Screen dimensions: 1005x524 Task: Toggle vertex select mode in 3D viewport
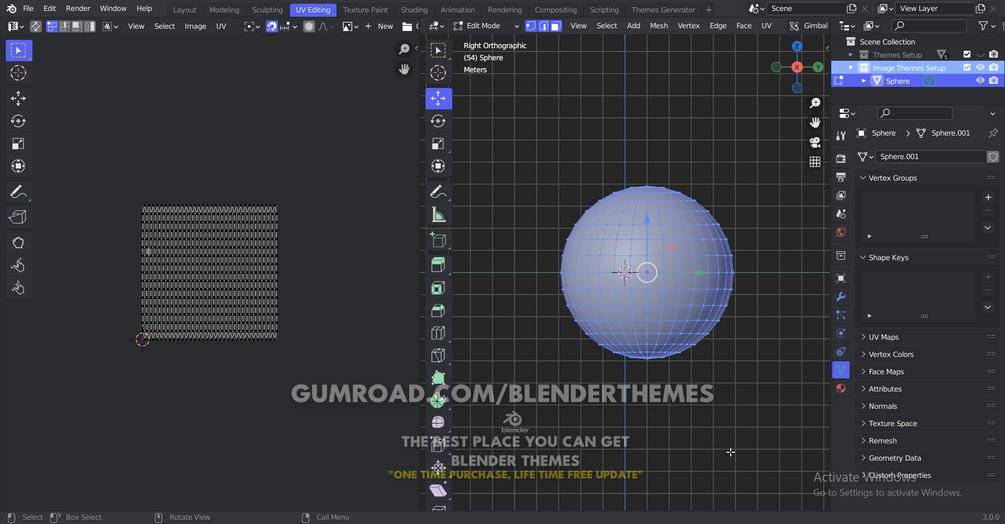point(531,26)
